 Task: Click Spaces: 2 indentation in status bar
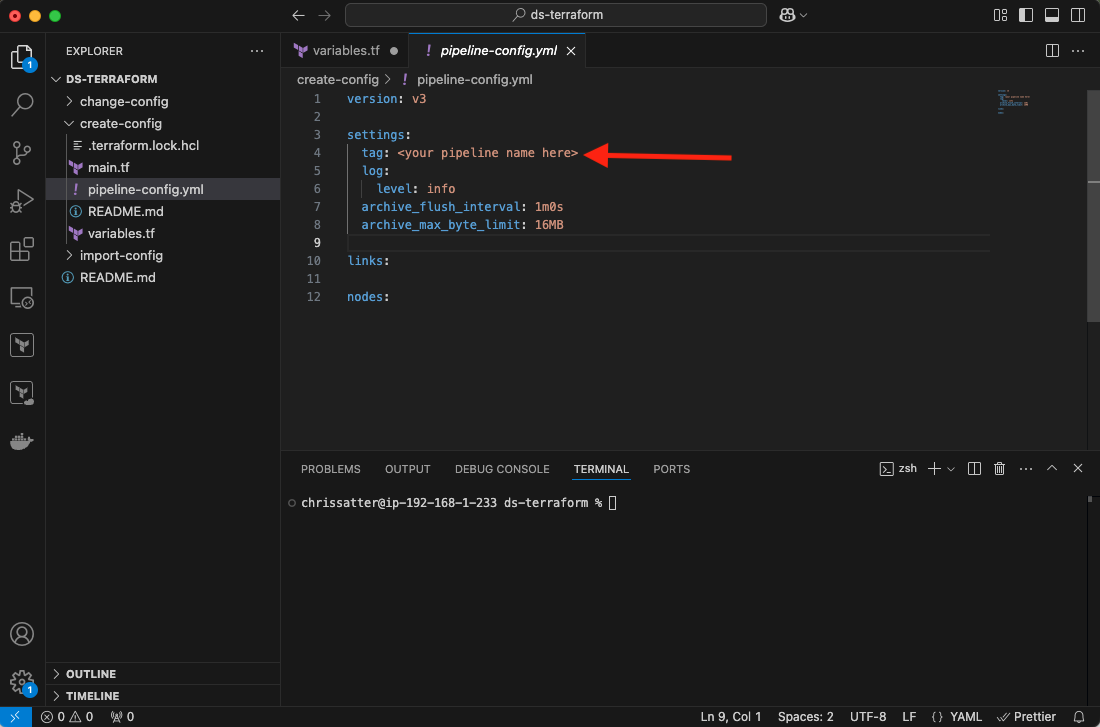tap(805, 716)
